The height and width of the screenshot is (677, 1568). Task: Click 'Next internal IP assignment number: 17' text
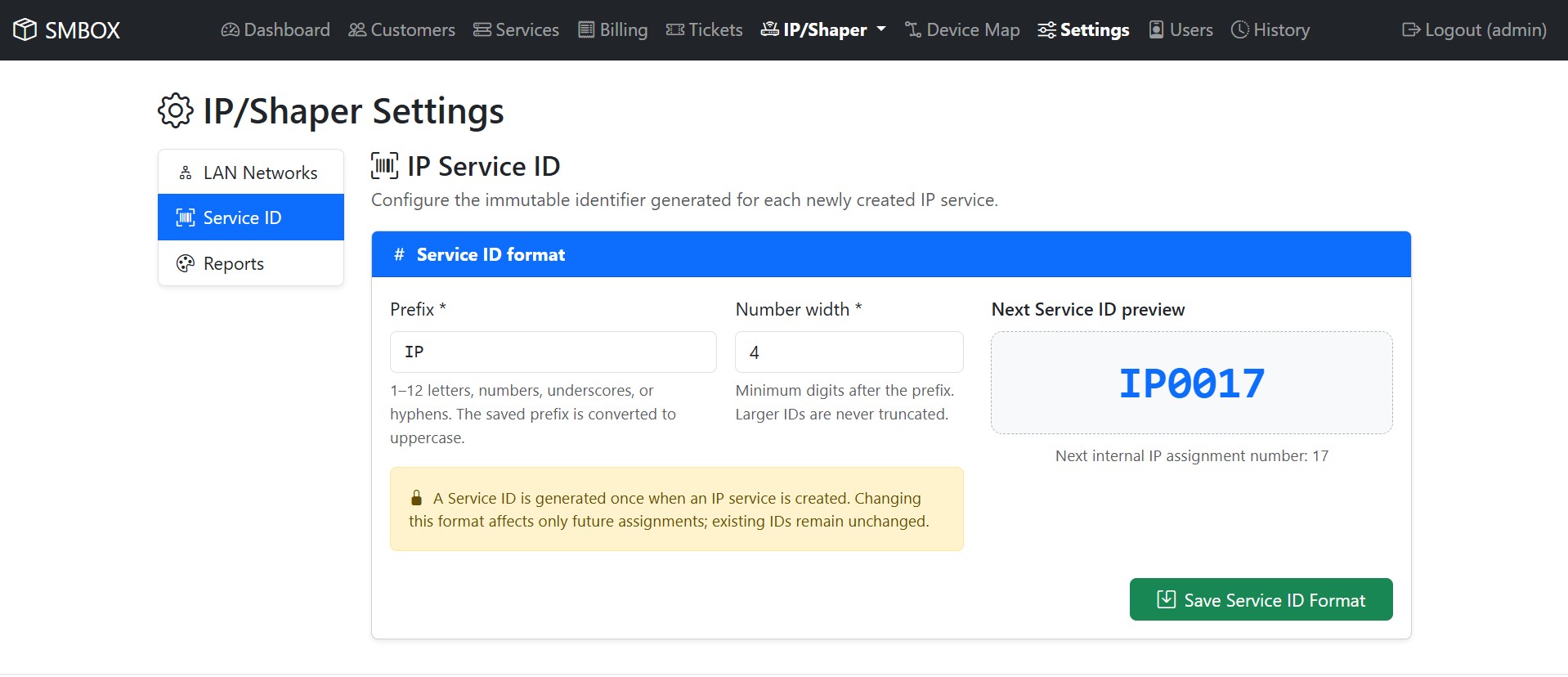[1191, 455]
